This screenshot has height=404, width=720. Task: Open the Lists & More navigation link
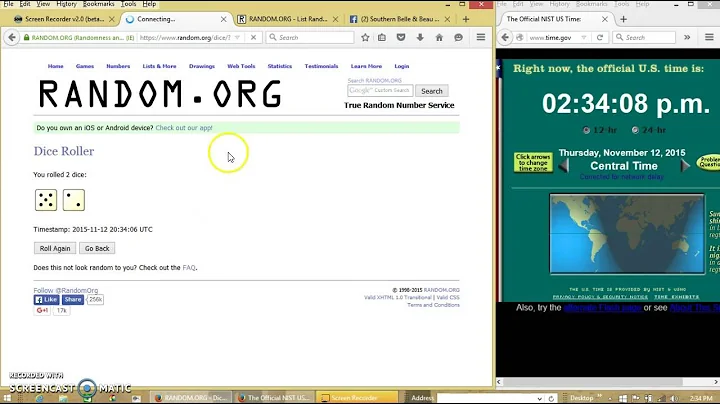click(159, 66)
